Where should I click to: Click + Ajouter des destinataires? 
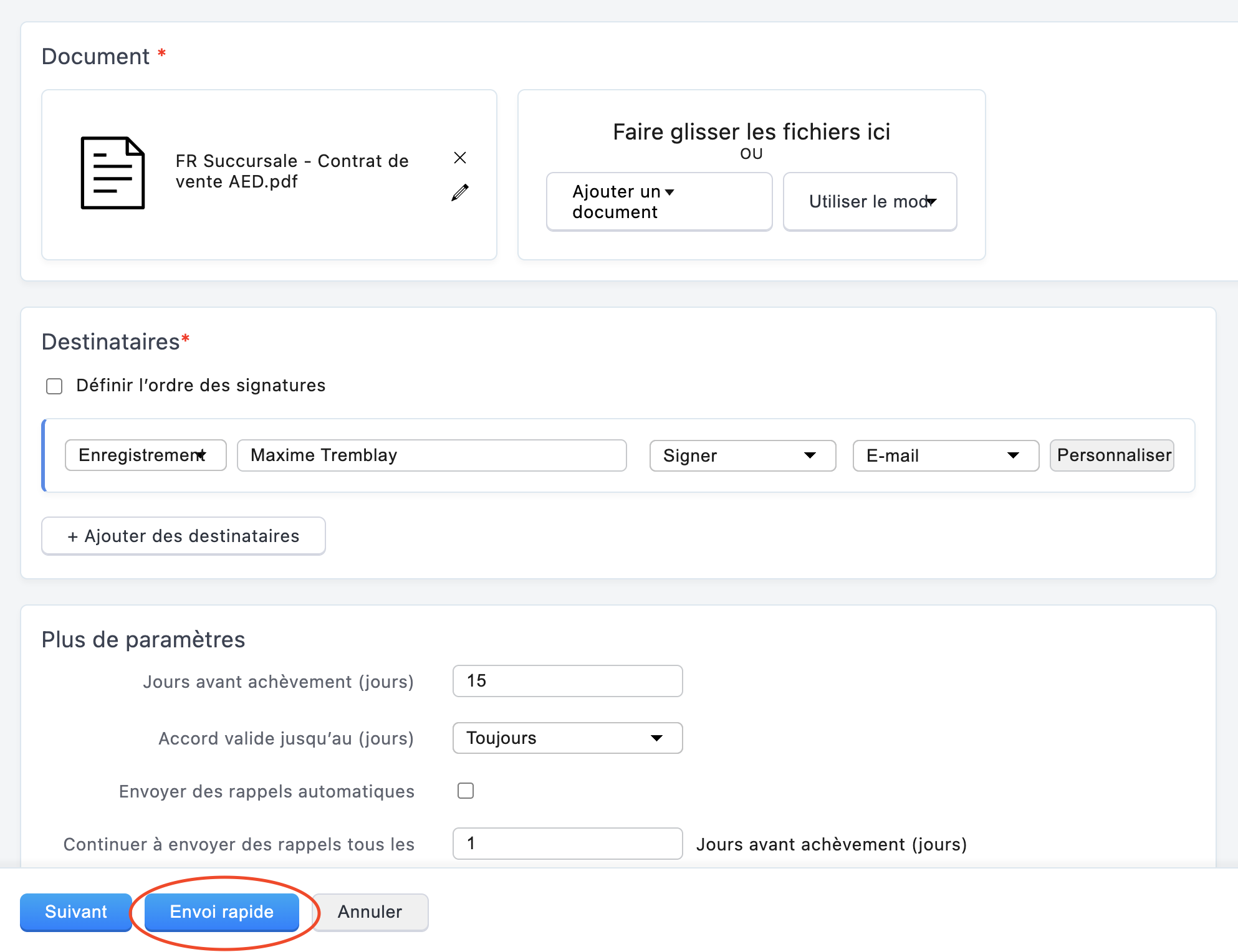pos(183,536)
